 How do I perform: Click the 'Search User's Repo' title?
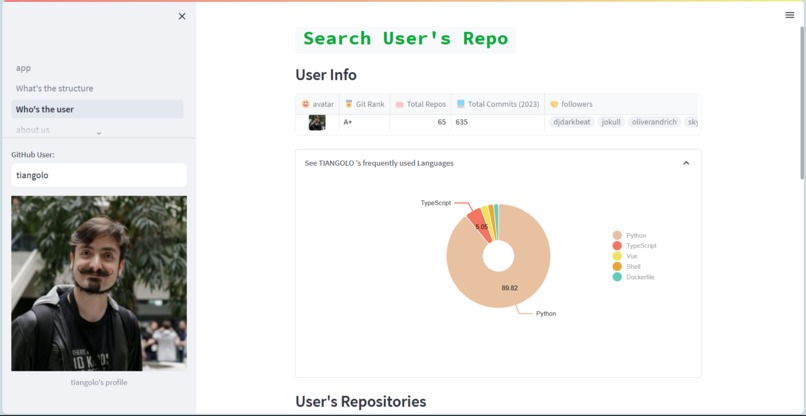click(x=406, y=39)
